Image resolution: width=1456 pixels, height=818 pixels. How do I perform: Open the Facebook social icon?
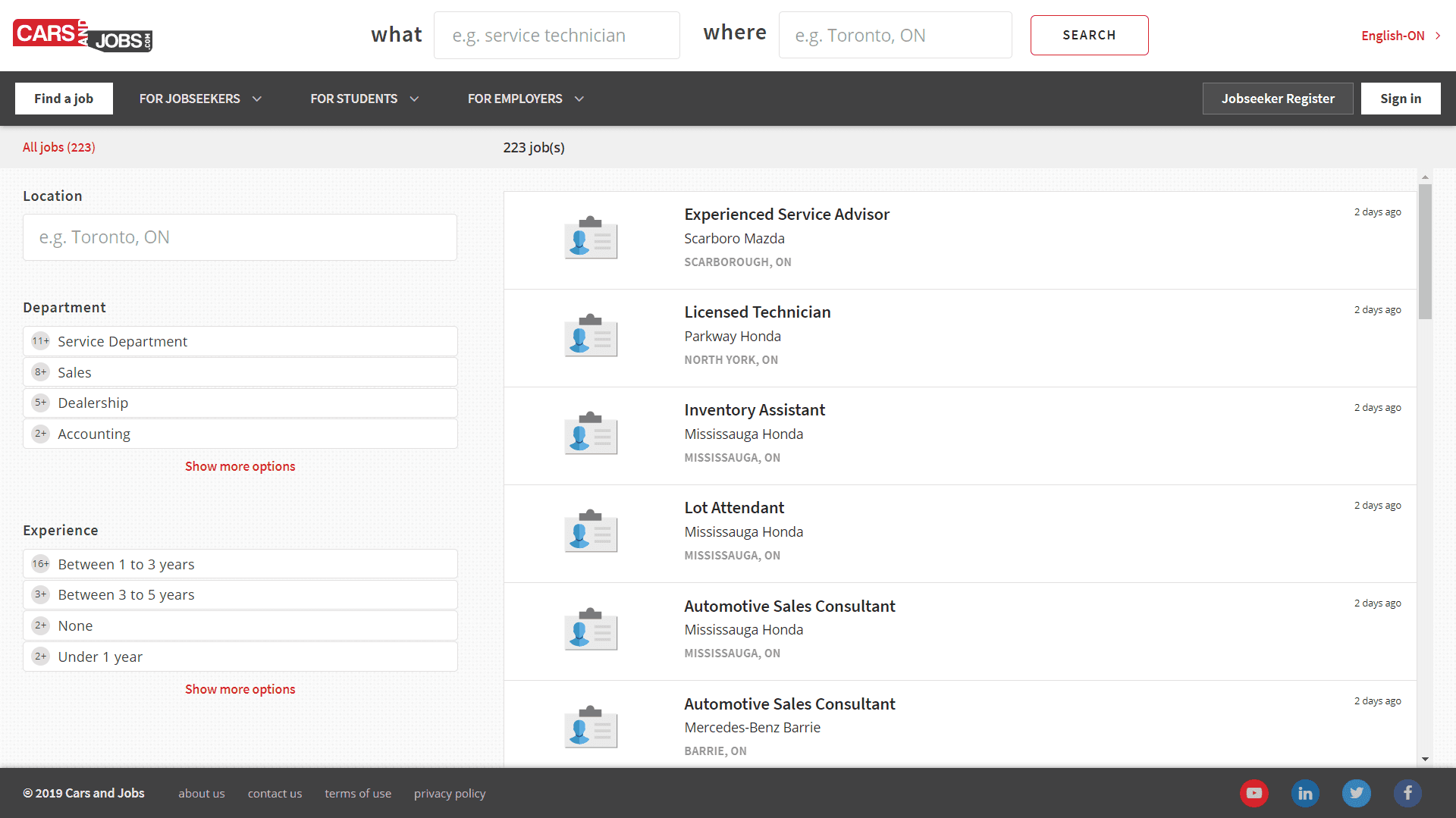click(x=1407, y=793)
